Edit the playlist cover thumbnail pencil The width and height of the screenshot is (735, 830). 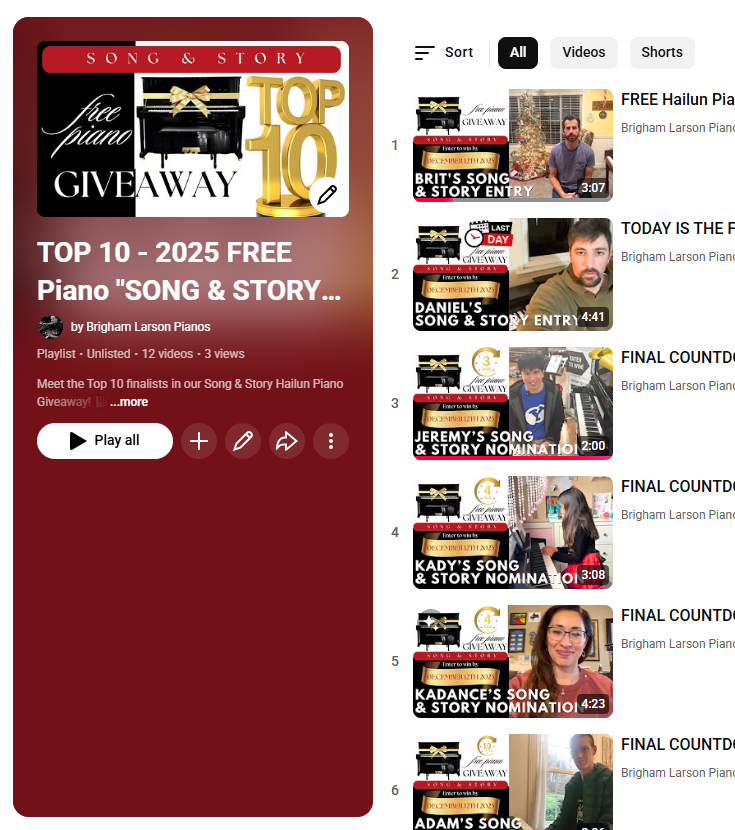coord(326,195)
